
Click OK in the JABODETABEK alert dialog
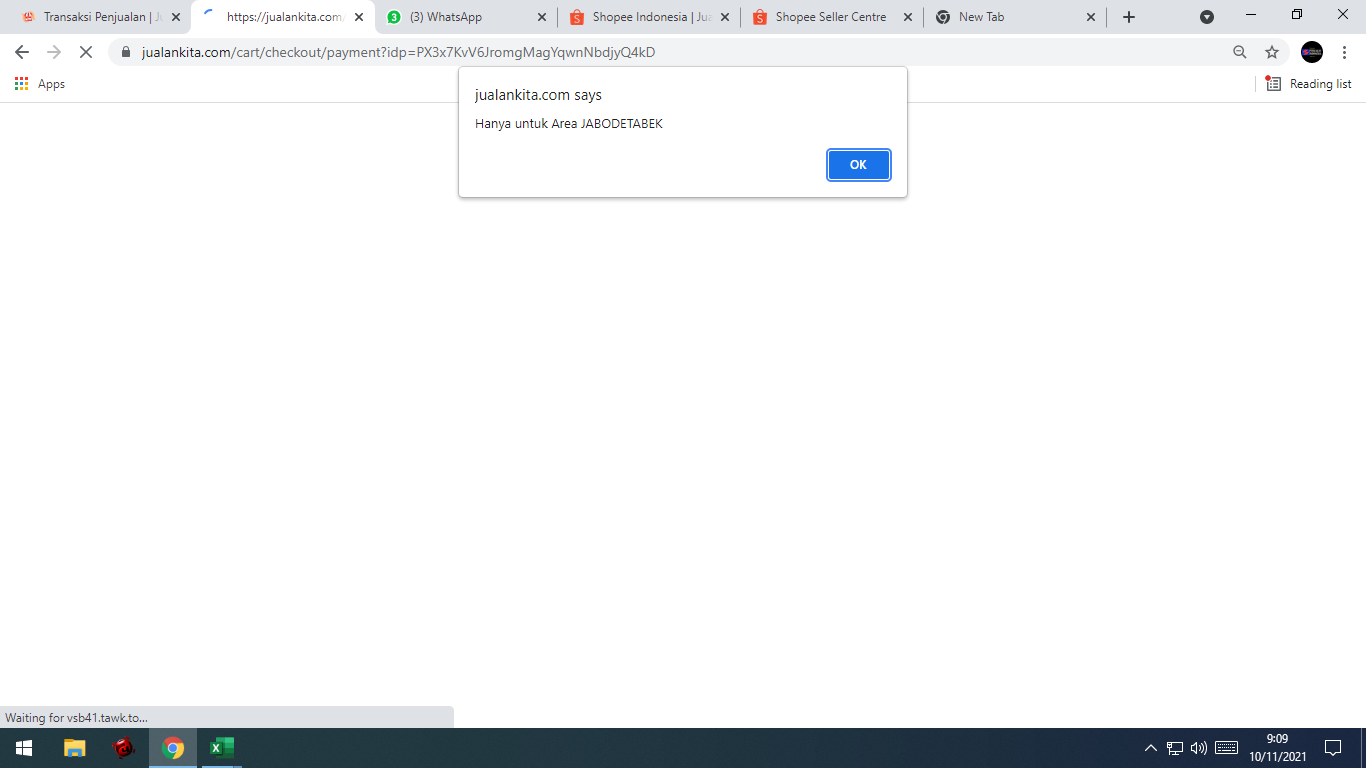click(x=858, y=165)
